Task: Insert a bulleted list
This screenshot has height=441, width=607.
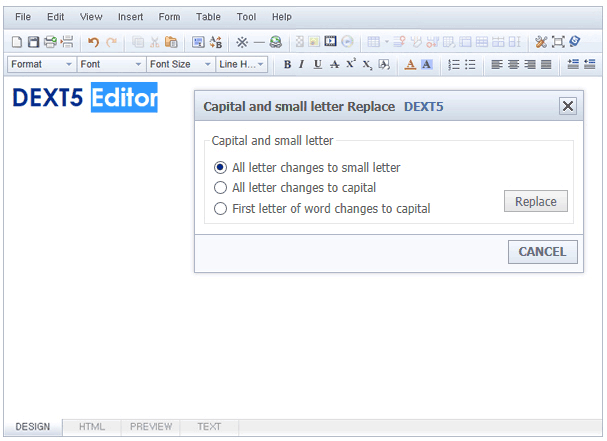Action: pos(470,64)
